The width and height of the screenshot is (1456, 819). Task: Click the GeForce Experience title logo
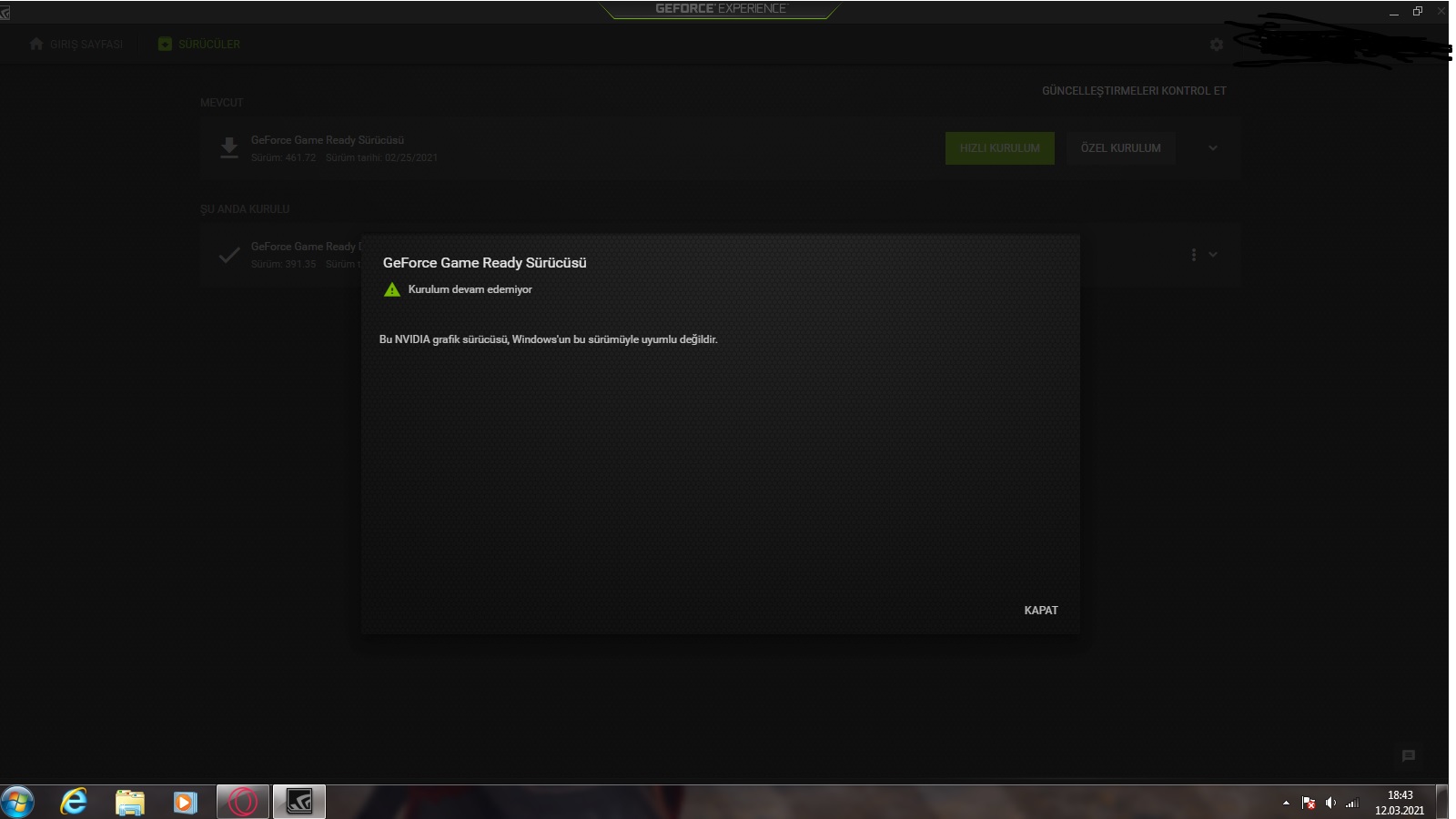721,9
